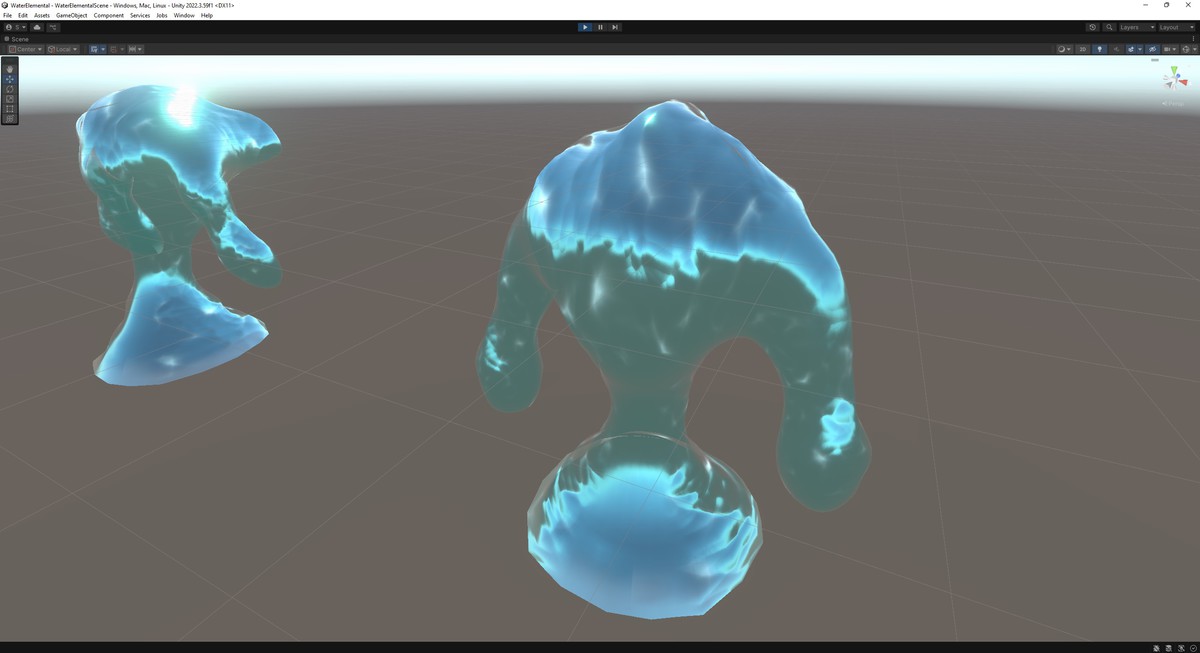The width and height of the screenshot is (1200, 653).
Task: Open Version Control icon in toolbar
Action: pyautogui.click(x=53, y=27)
